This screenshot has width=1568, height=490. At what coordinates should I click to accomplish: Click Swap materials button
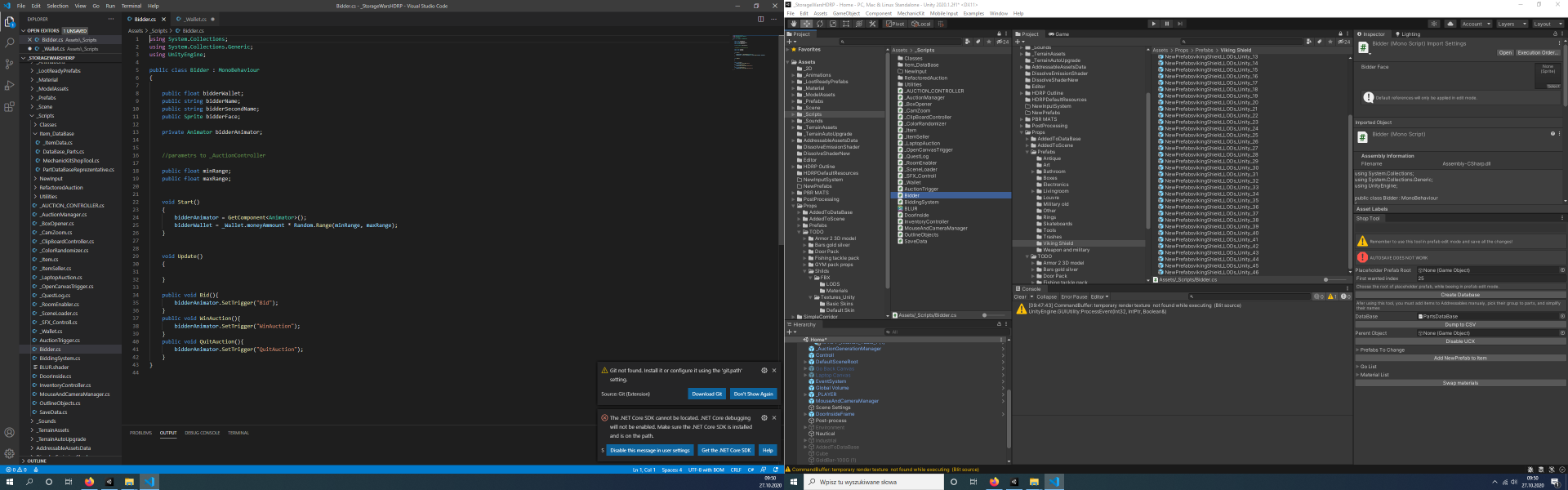[1459, 383]
